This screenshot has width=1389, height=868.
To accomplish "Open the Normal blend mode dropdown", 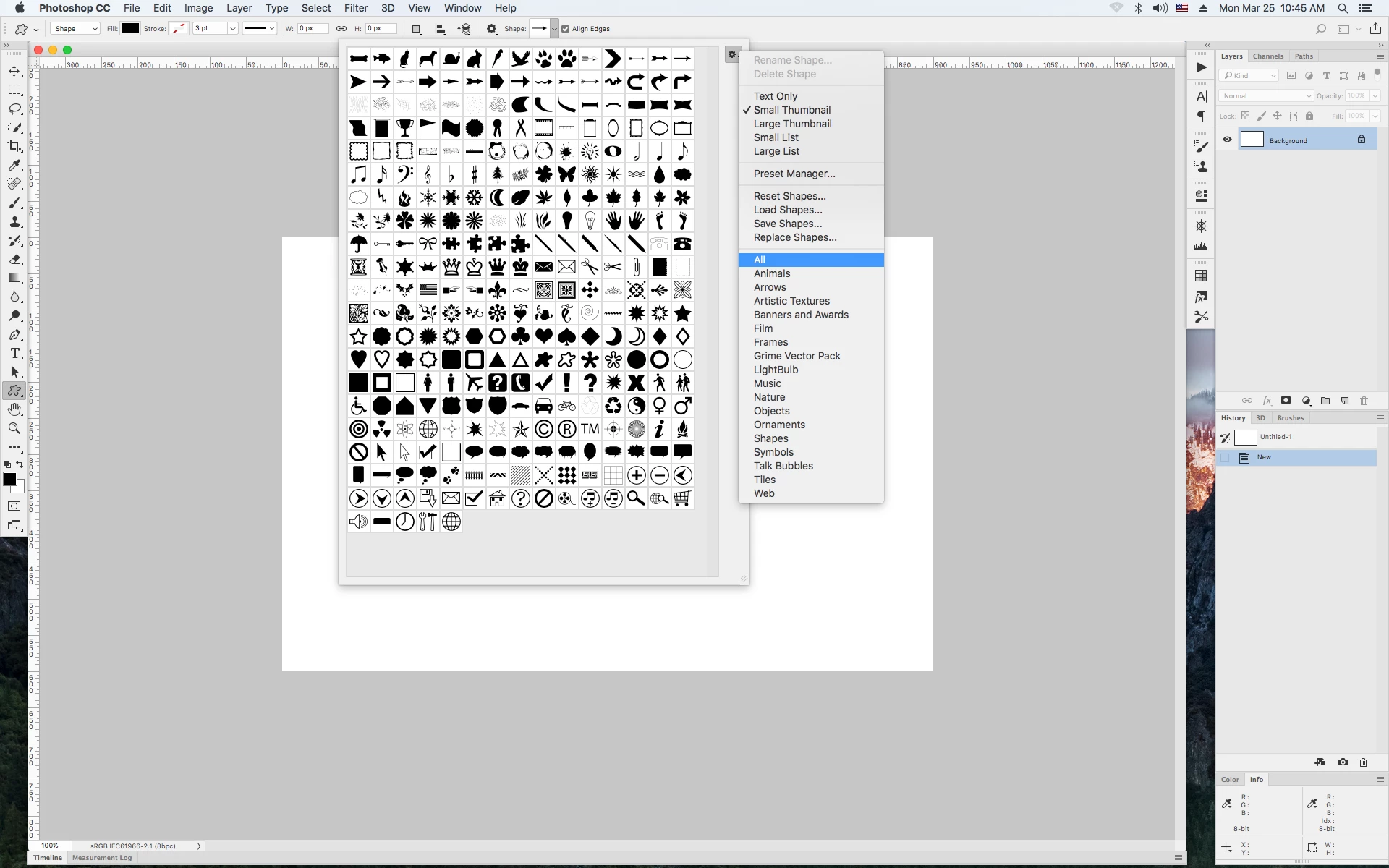I will (1265, 95).
